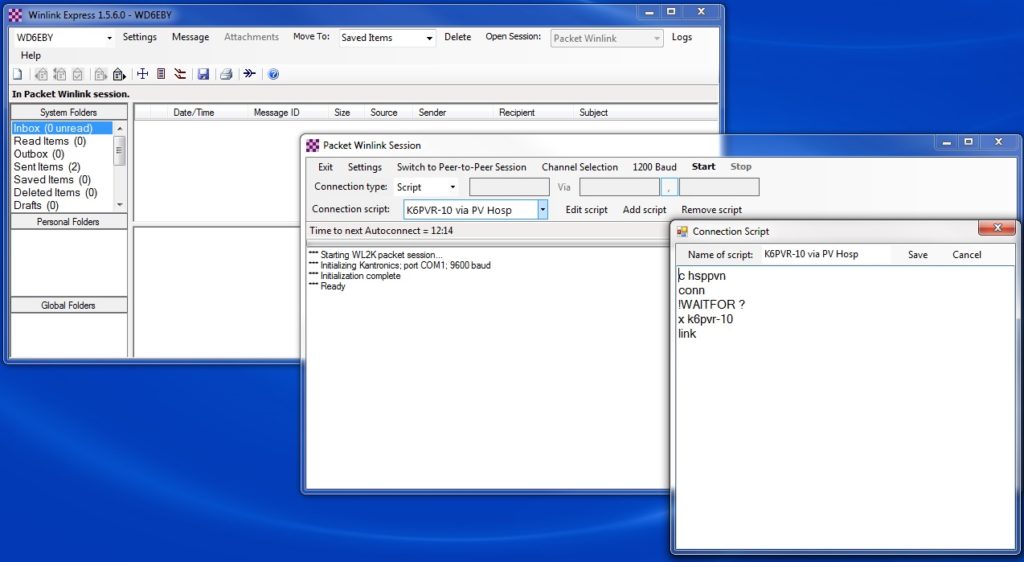The height and width of the screenshot is (562, 1024).
Task: Click Delete in main menu bar
Action: click(458, 37)
